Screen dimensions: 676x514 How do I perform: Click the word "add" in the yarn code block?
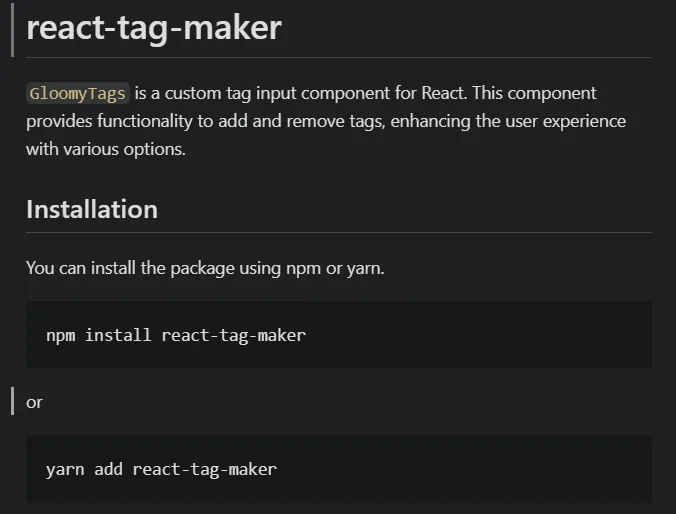click(108, 468)
